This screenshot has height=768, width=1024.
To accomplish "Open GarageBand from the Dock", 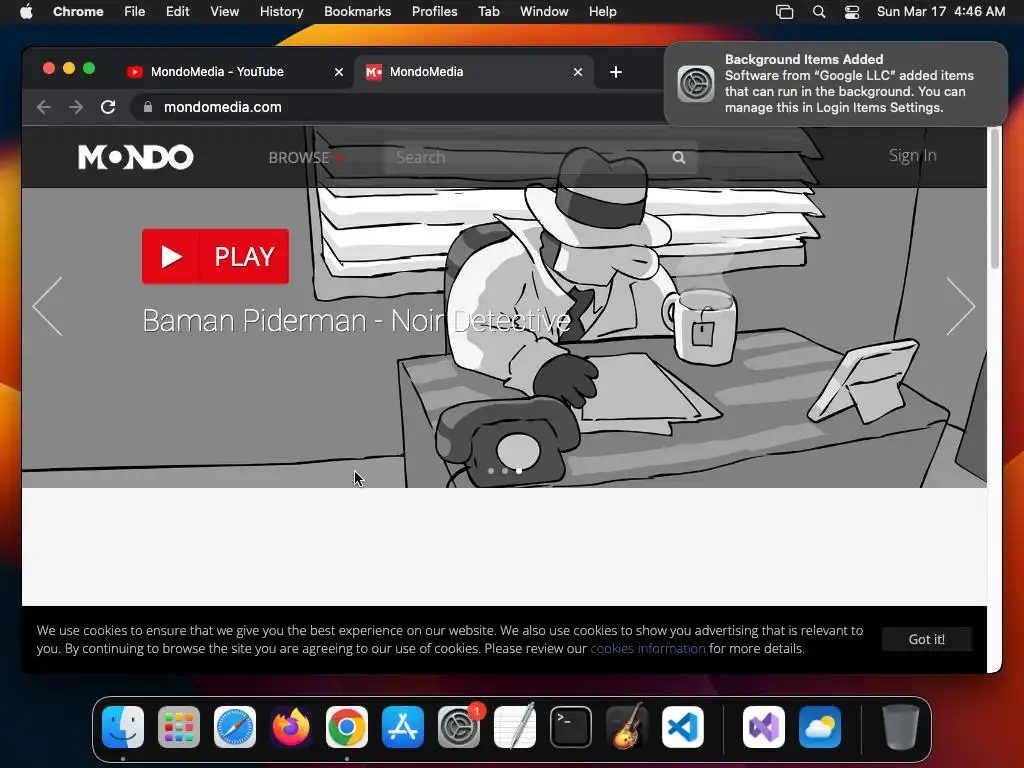I will click(x=627, y=727).
